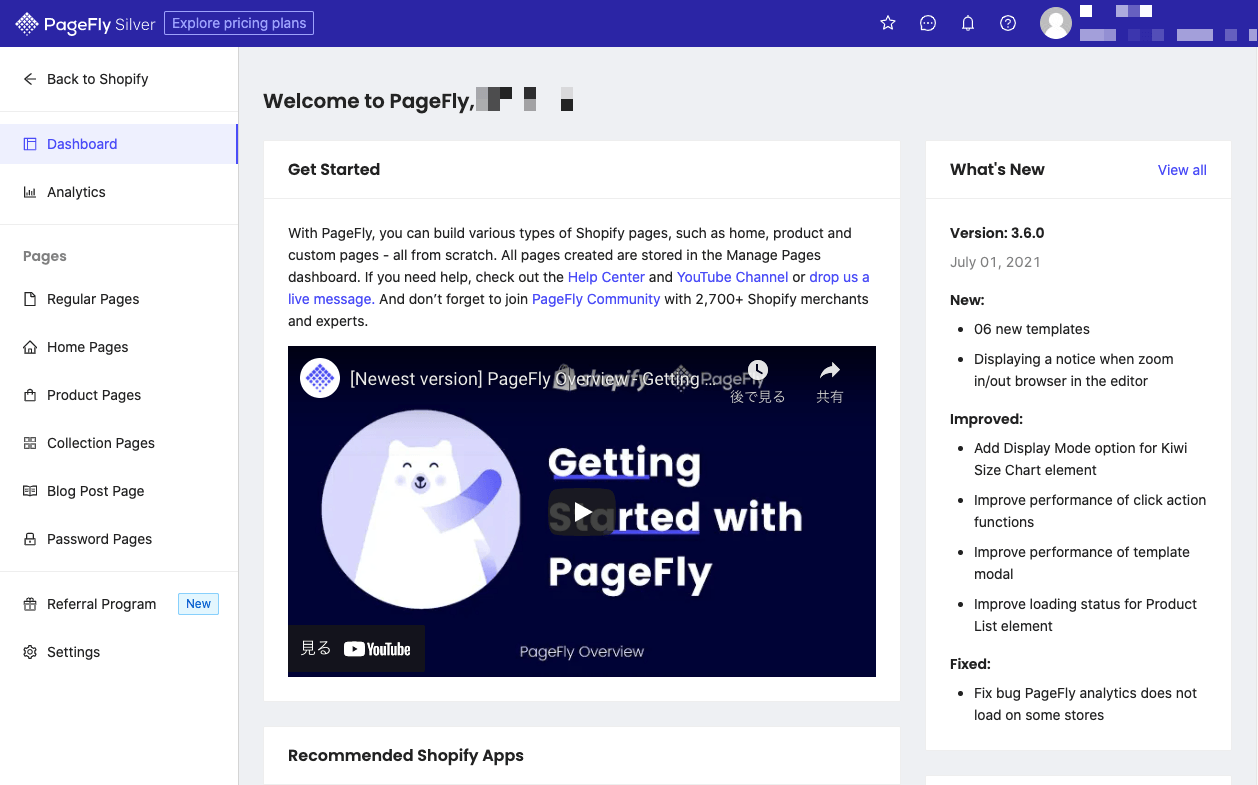Click the Blog Post Page icon
Viewport: 1258px width, 785px height.
[x=30, y=491]
